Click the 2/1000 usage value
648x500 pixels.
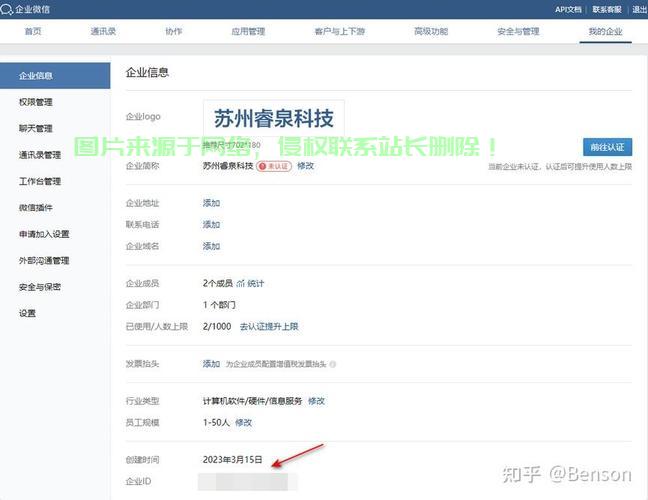(217, 326)
